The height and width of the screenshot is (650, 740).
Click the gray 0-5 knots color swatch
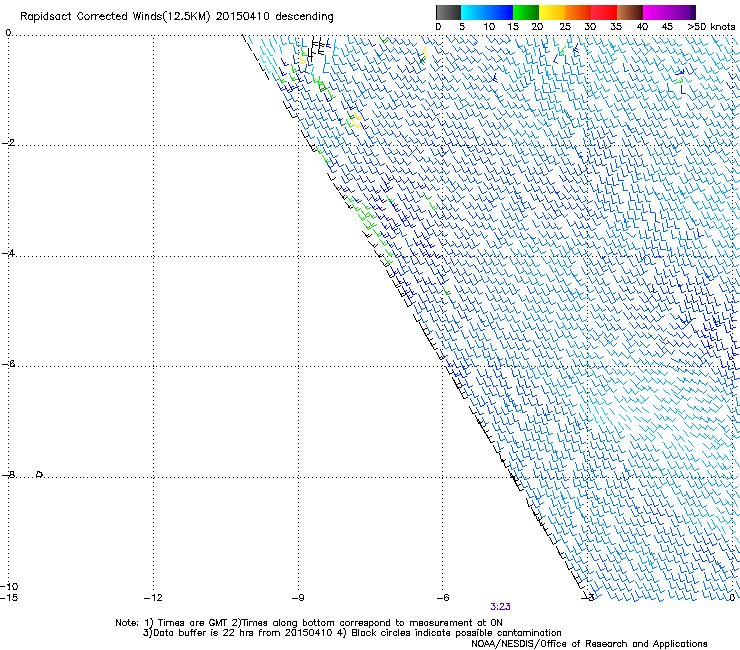pos(448,12)
